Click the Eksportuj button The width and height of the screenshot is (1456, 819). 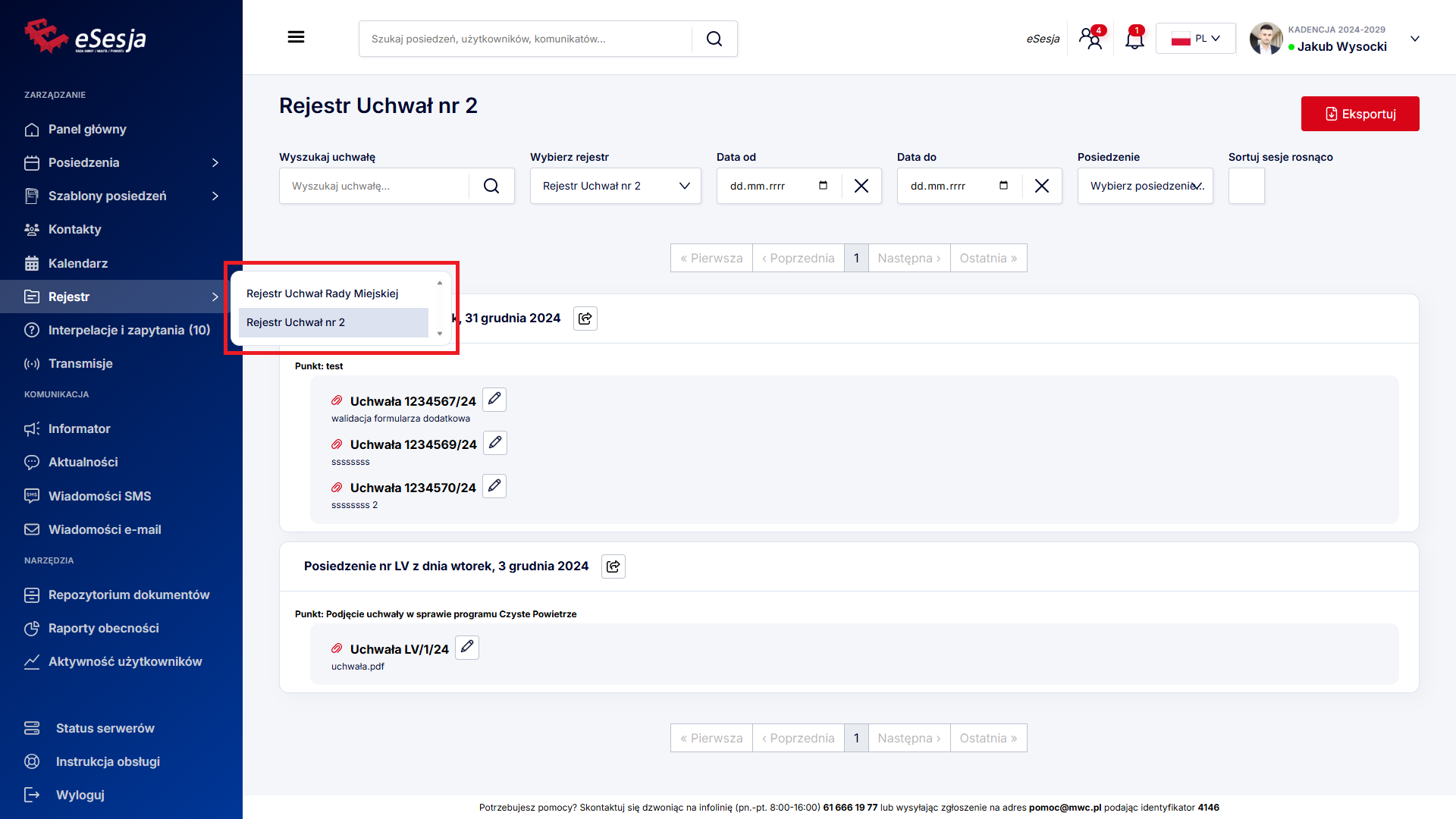click(x=1360, y=114)
